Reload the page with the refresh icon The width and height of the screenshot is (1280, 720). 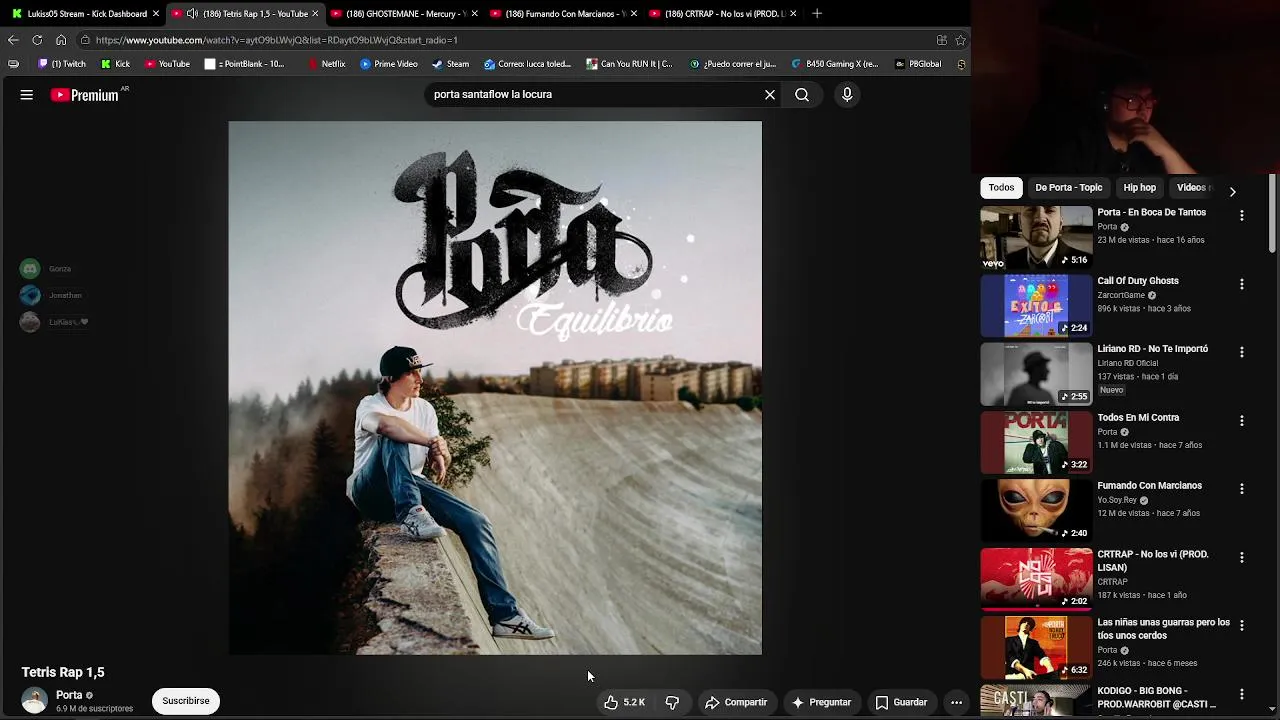(37, 40)
